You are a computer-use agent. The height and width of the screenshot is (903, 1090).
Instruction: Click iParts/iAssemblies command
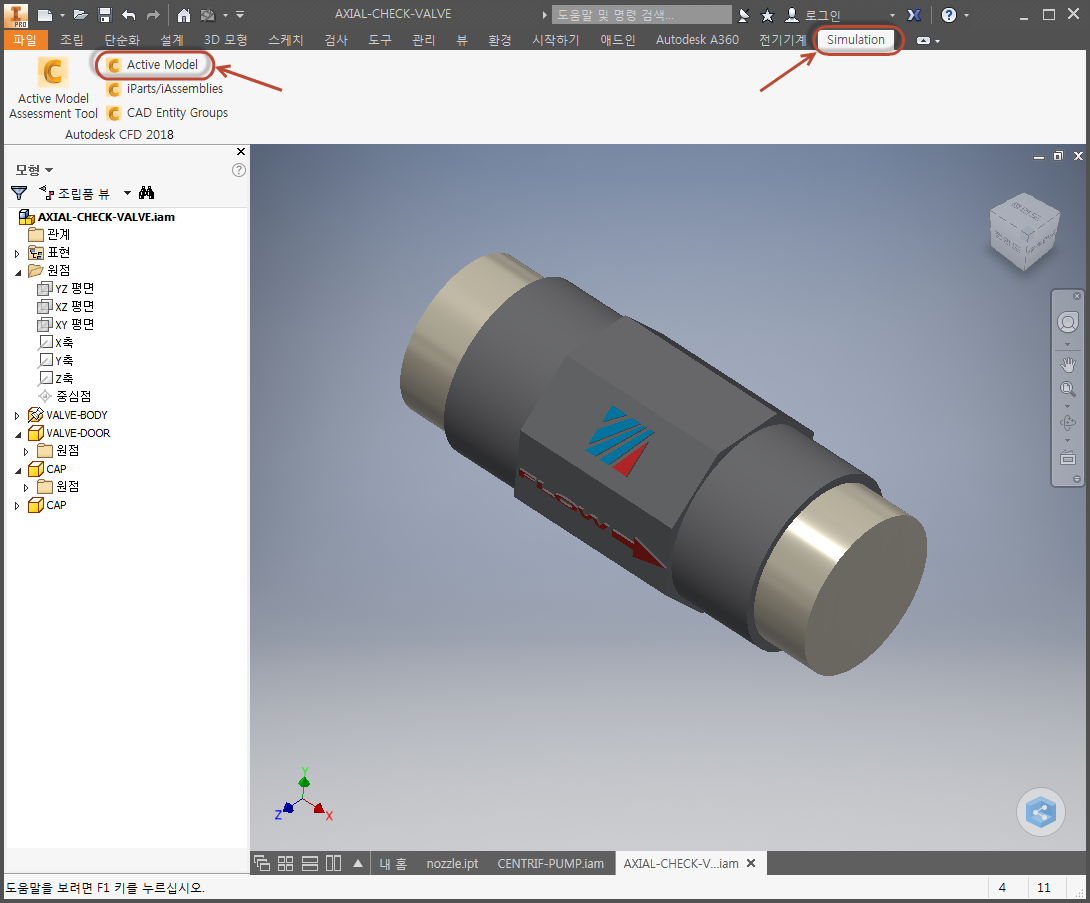coord(165,89)
